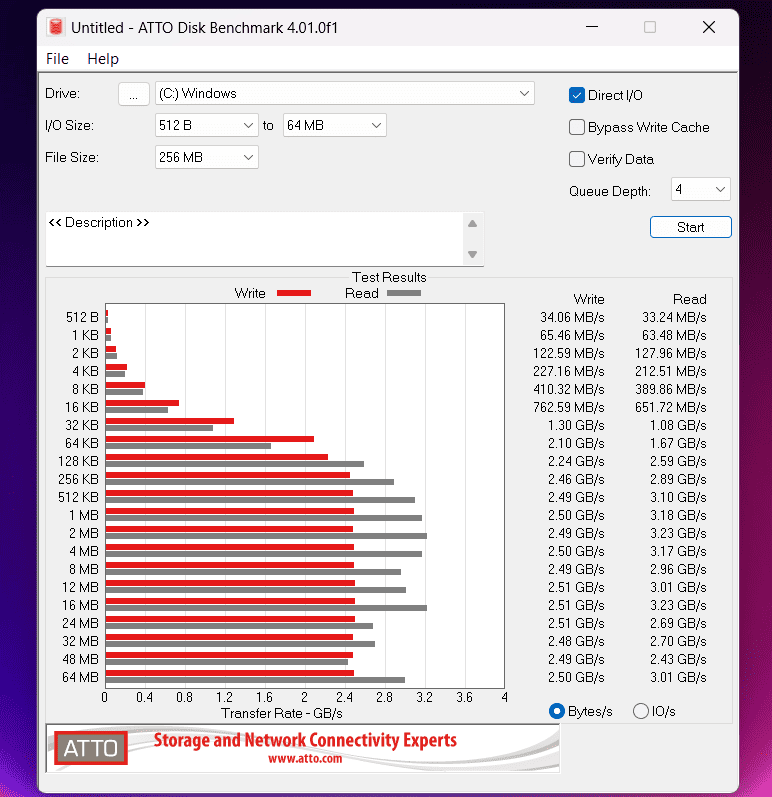772x797 pixels.
Task: Click the 2.10 GB/s write value
Action: tap(576, 443)
